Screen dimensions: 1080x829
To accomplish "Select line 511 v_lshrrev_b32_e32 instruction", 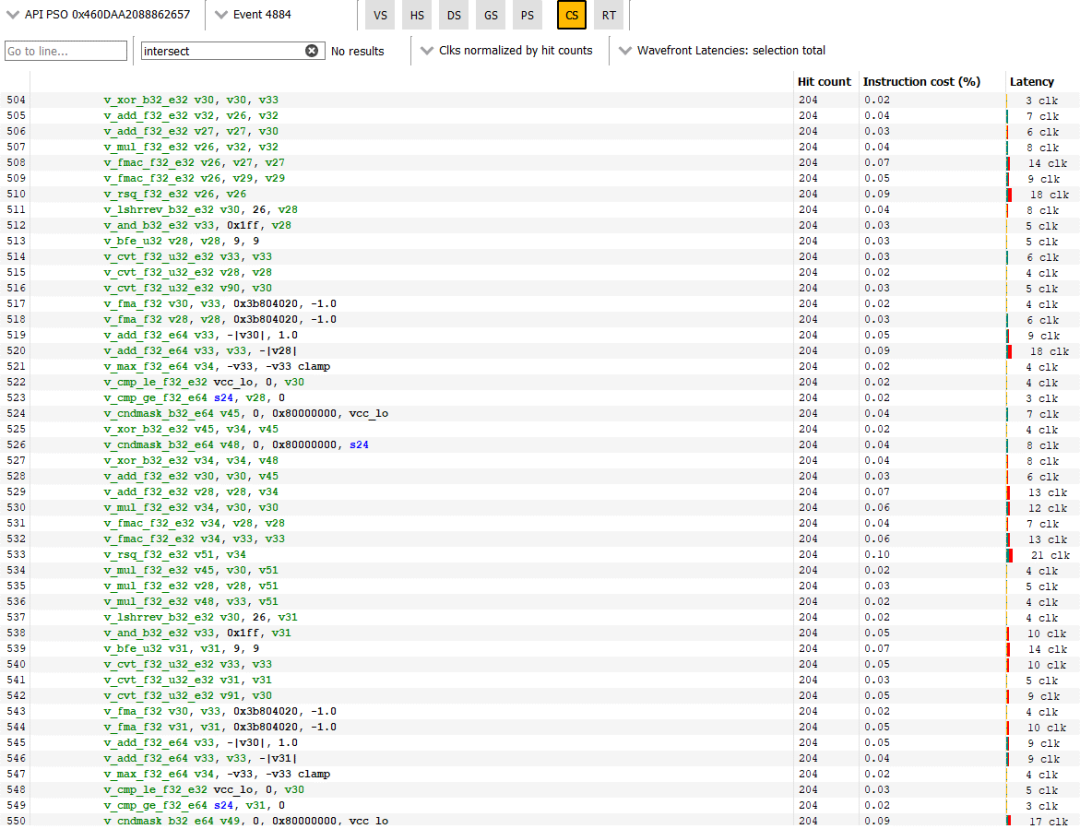I will [x=200, y=209].
